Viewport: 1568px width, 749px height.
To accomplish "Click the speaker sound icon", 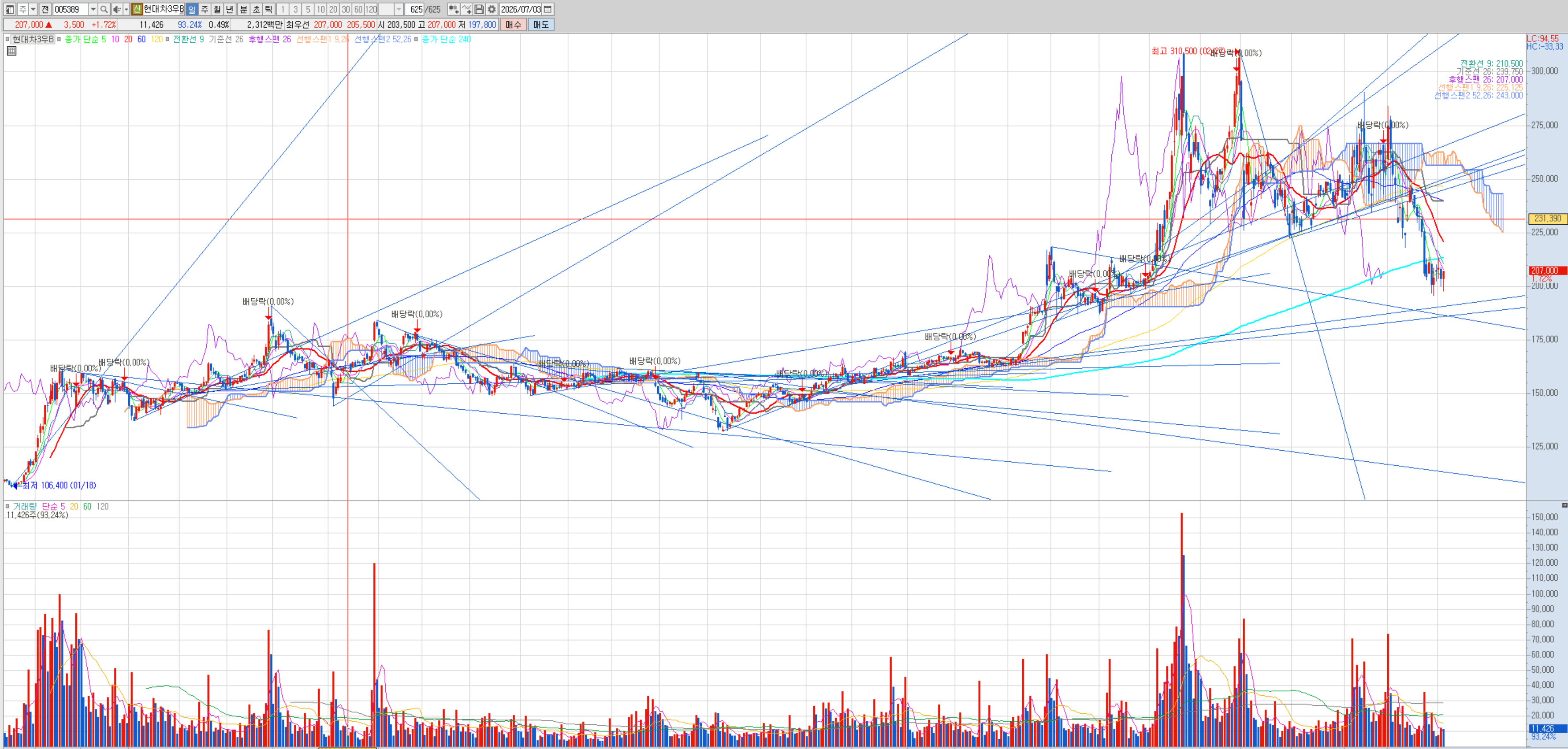I will (x=117, y=9).
